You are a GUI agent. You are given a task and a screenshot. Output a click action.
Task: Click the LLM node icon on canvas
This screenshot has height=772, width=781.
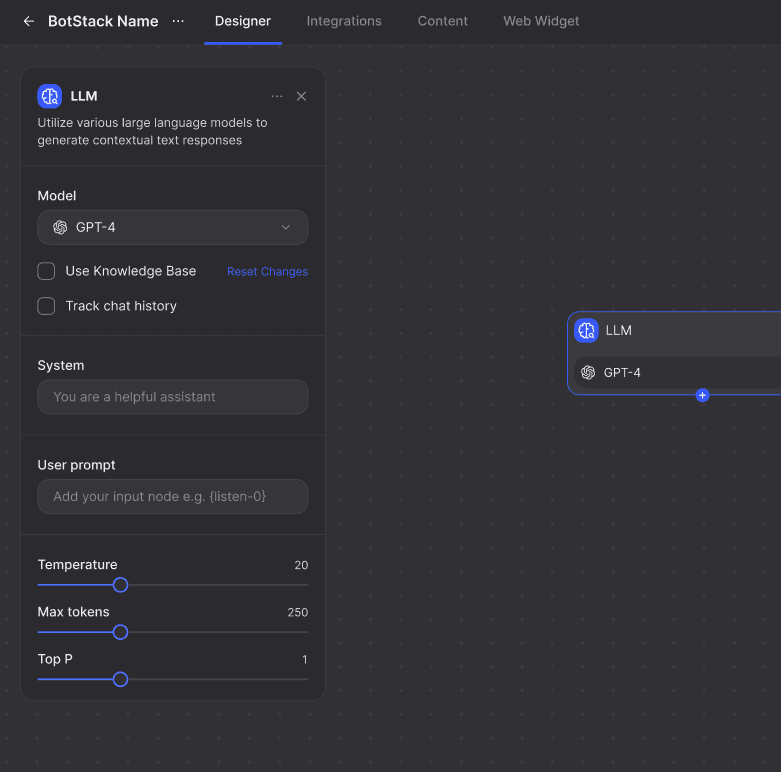pos(587,331)
